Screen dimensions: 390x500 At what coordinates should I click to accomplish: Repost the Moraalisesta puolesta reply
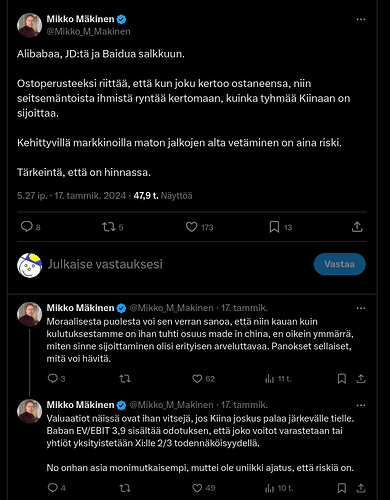[125, 379]
